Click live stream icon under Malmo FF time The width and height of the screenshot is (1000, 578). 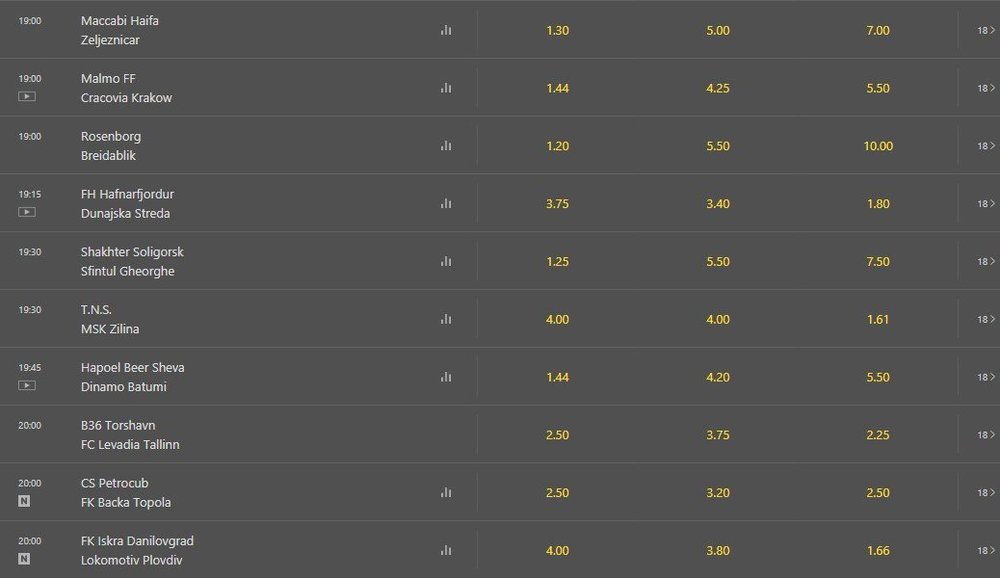click(28, 96)
